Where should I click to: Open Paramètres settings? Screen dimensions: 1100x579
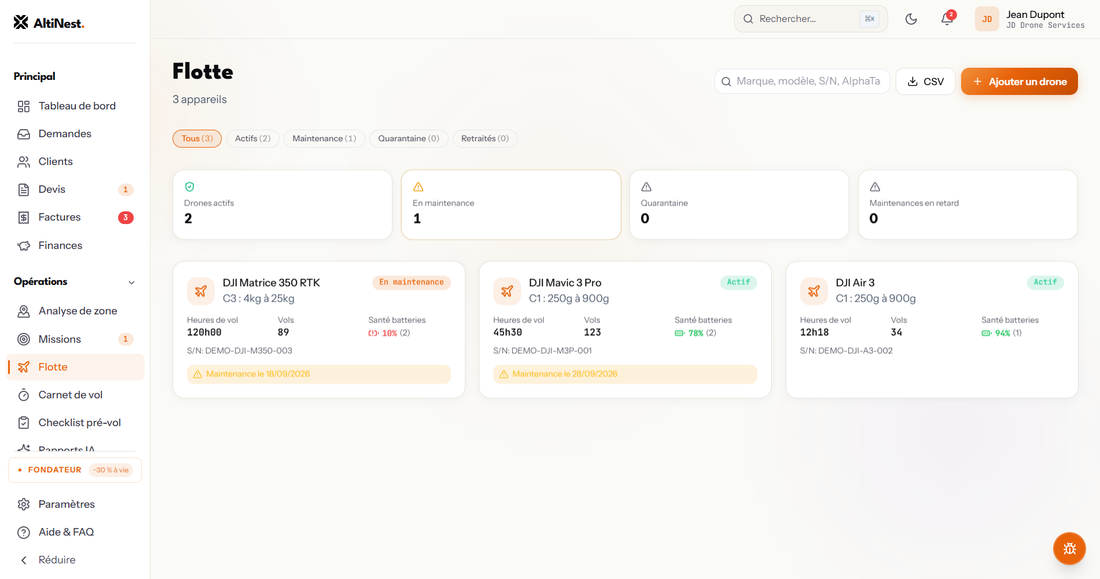pyautogui.click(x=76, y=504)
